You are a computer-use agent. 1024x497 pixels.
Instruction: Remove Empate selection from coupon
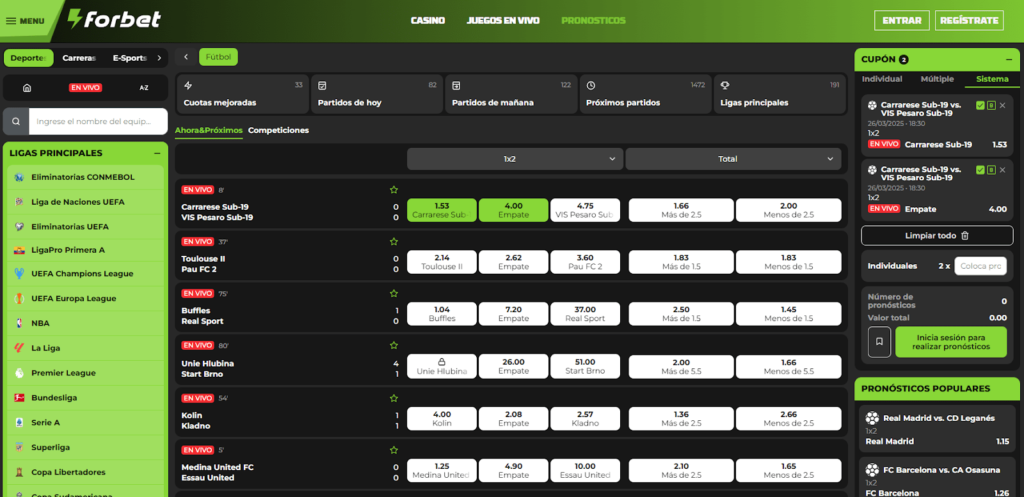click(x=1002, y=170)
